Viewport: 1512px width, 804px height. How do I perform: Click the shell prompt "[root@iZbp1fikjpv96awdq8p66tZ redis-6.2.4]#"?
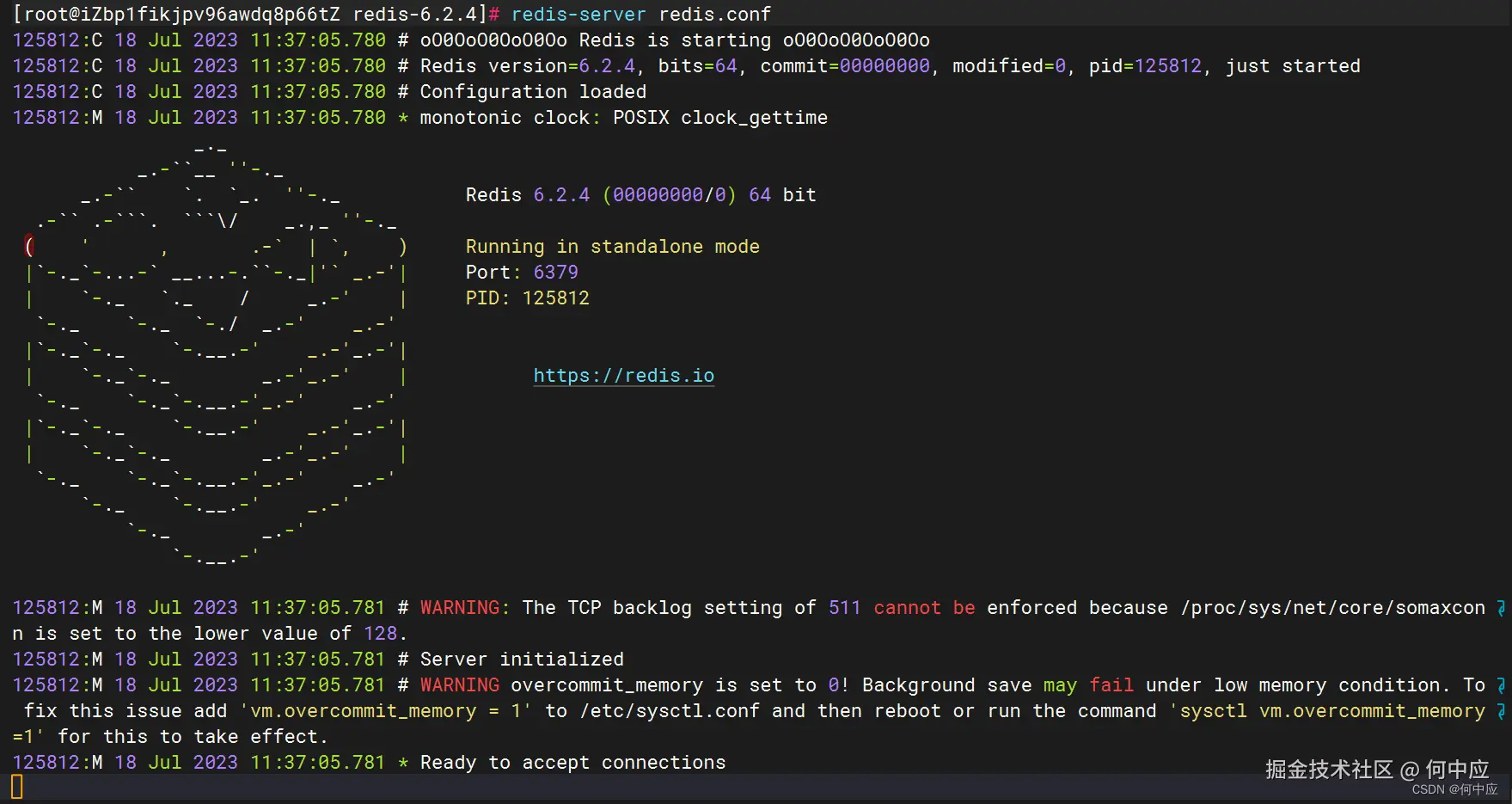256,15
